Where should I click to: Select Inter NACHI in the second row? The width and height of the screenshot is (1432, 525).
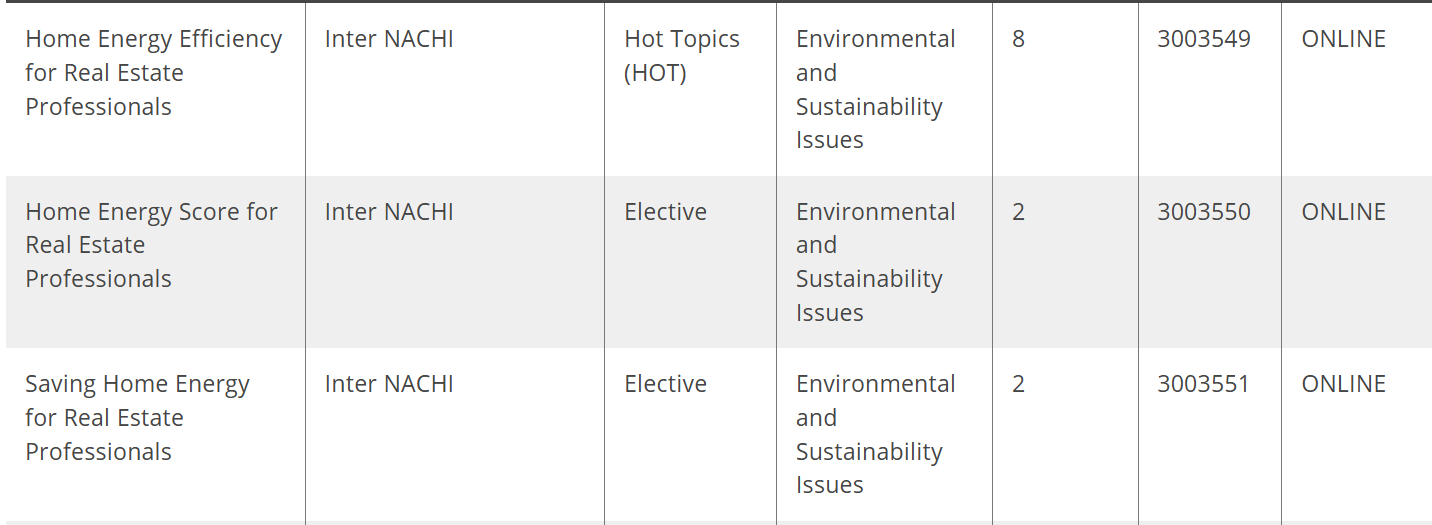[x=389, y=212]
